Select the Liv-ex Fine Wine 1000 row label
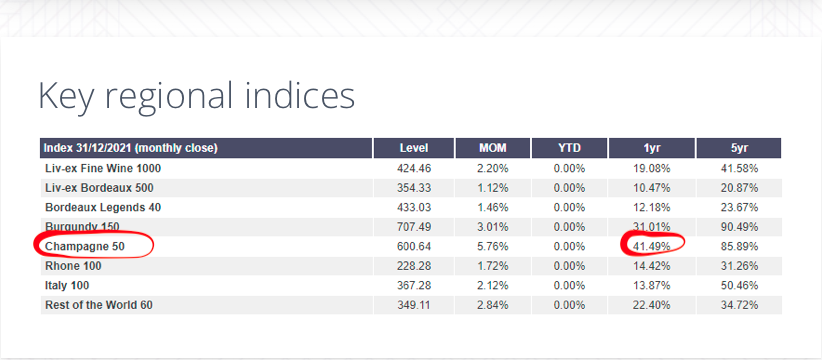Image resolution: width=822 pixels, height=360 pixels. [103, 169]
